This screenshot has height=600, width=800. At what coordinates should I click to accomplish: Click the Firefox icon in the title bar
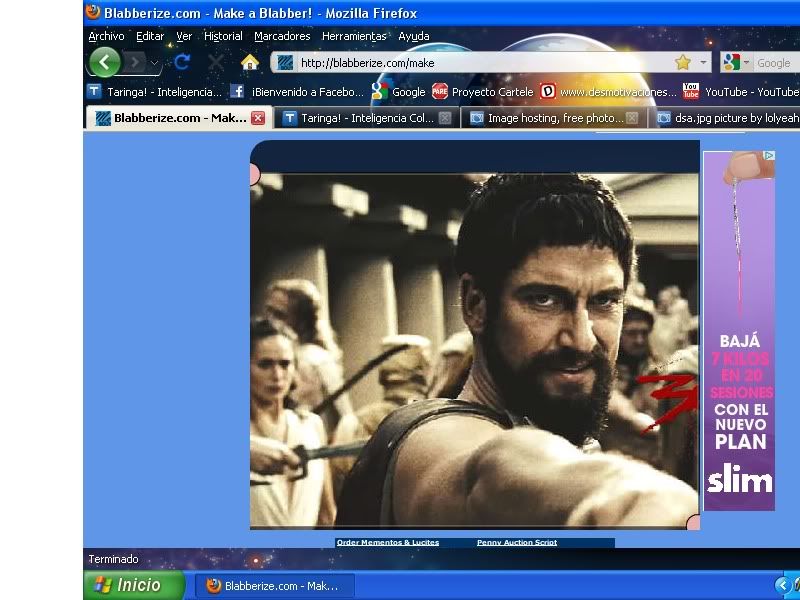(x=93, y=12)
